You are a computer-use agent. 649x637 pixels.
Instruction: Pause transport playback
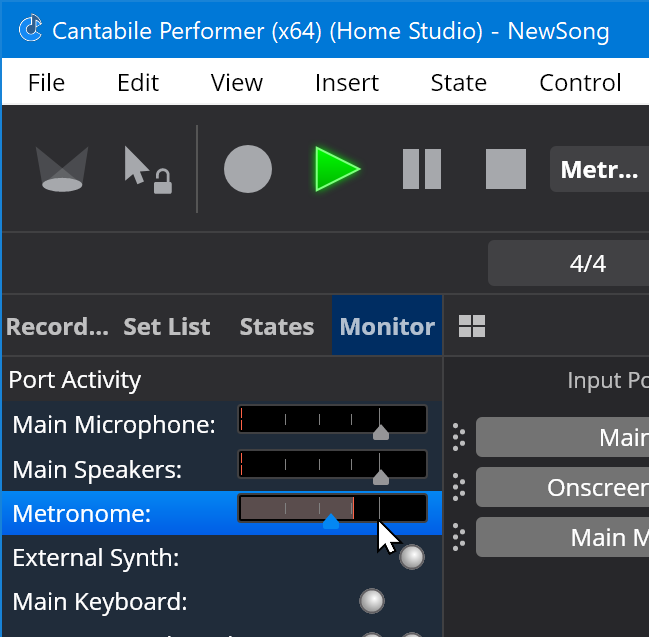click(422, 169)
